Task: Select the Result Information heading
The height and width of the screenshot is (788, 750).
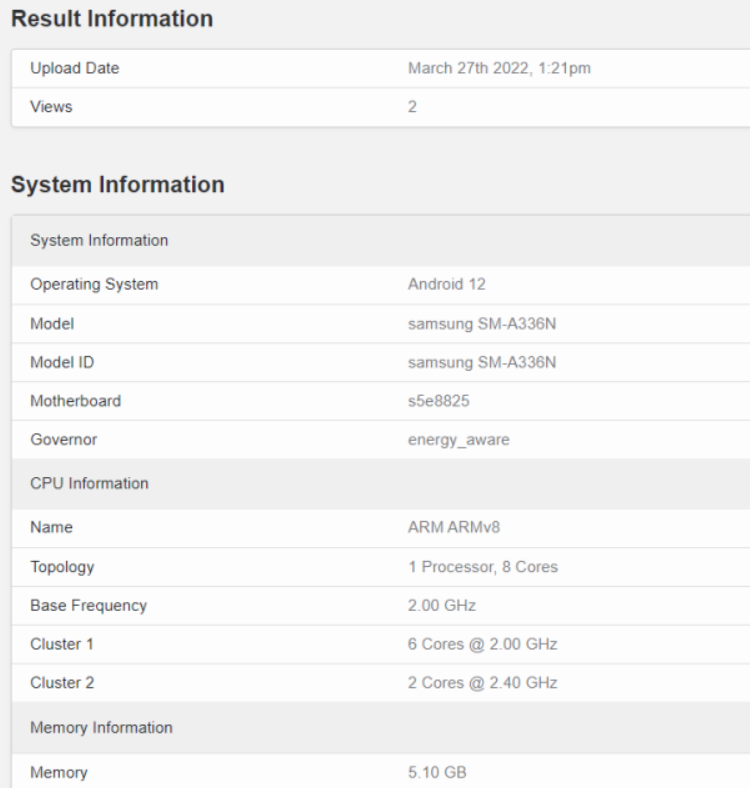Action: (112, 19)
